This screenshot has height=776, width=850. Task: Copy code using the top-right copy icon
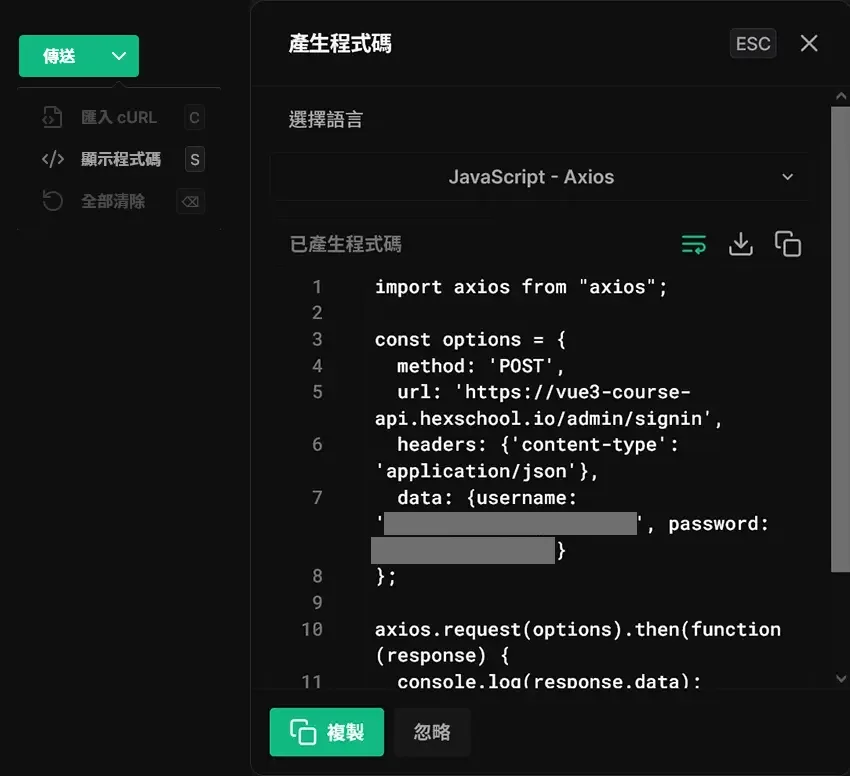click(788, 244)
